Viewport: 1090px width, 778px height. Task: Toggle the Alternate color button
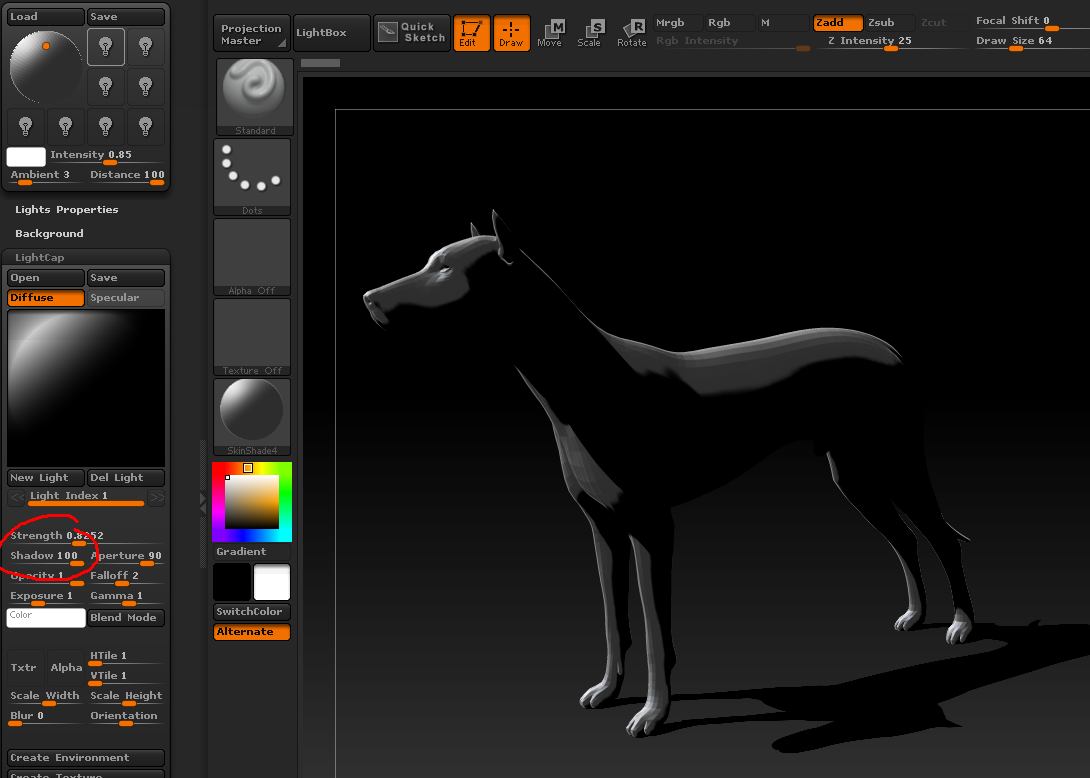click(252, 631)
